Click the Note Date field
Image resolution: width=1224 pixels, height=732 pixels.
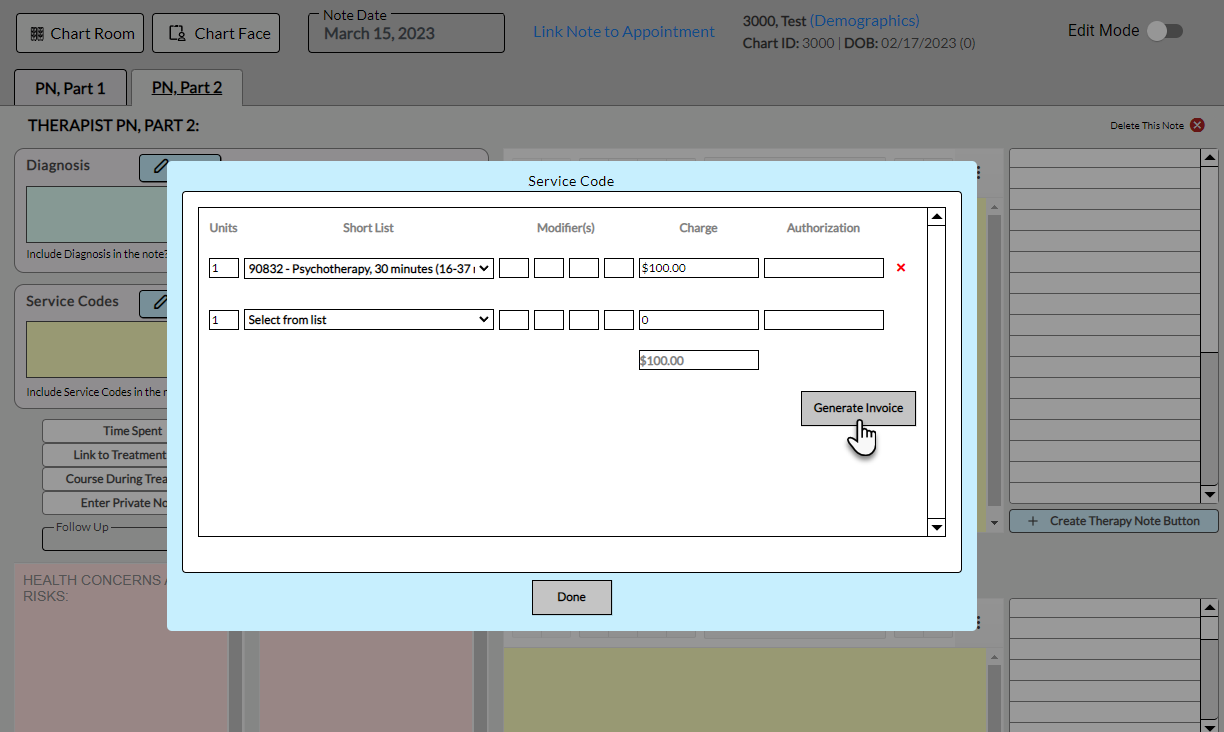click(406, 34)
